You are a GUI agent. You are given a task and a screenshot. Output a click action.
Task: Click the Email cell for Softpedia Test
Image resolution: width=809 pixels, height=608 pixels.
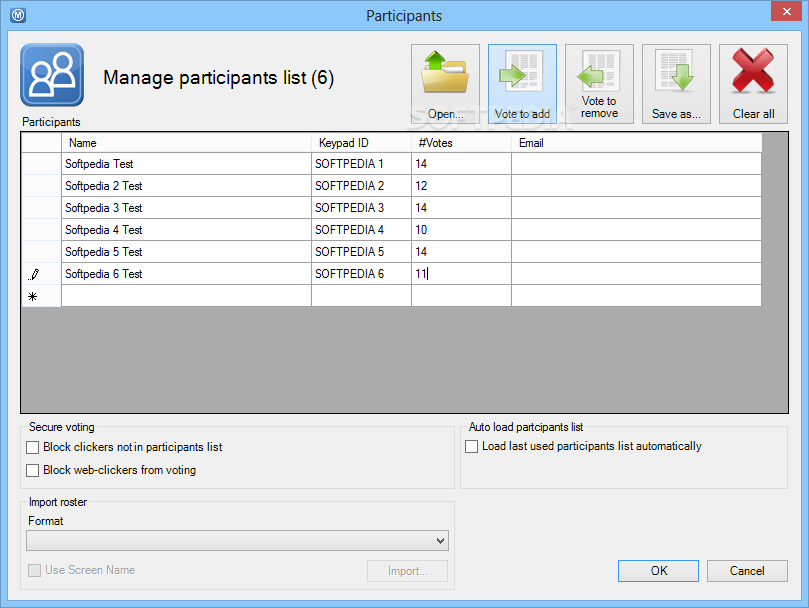[636, 164]
